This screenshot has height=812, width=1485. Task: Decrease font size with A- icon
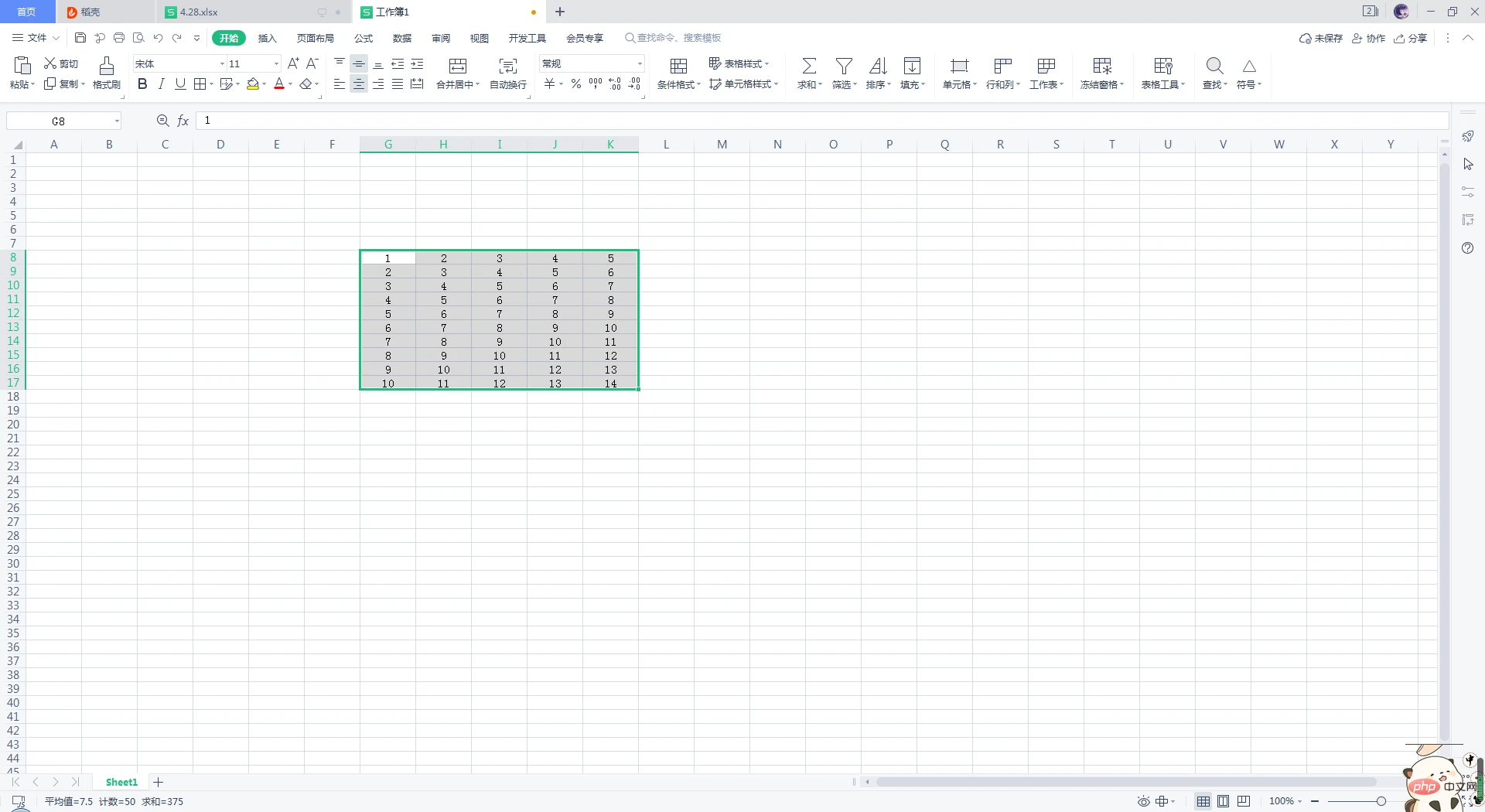tap(312, 63)
